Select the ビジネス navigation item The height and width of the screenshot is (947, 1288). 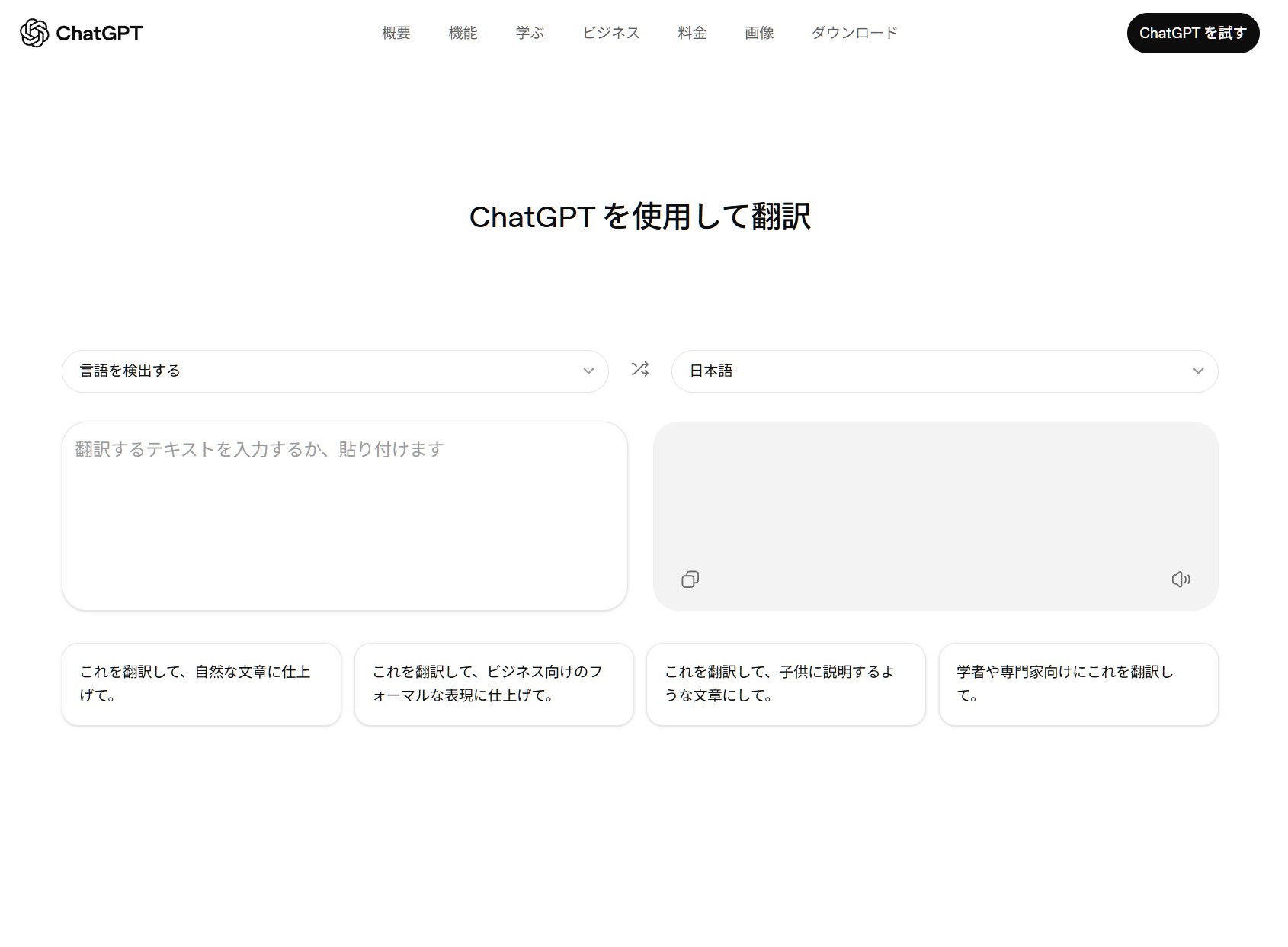[610, 33]
